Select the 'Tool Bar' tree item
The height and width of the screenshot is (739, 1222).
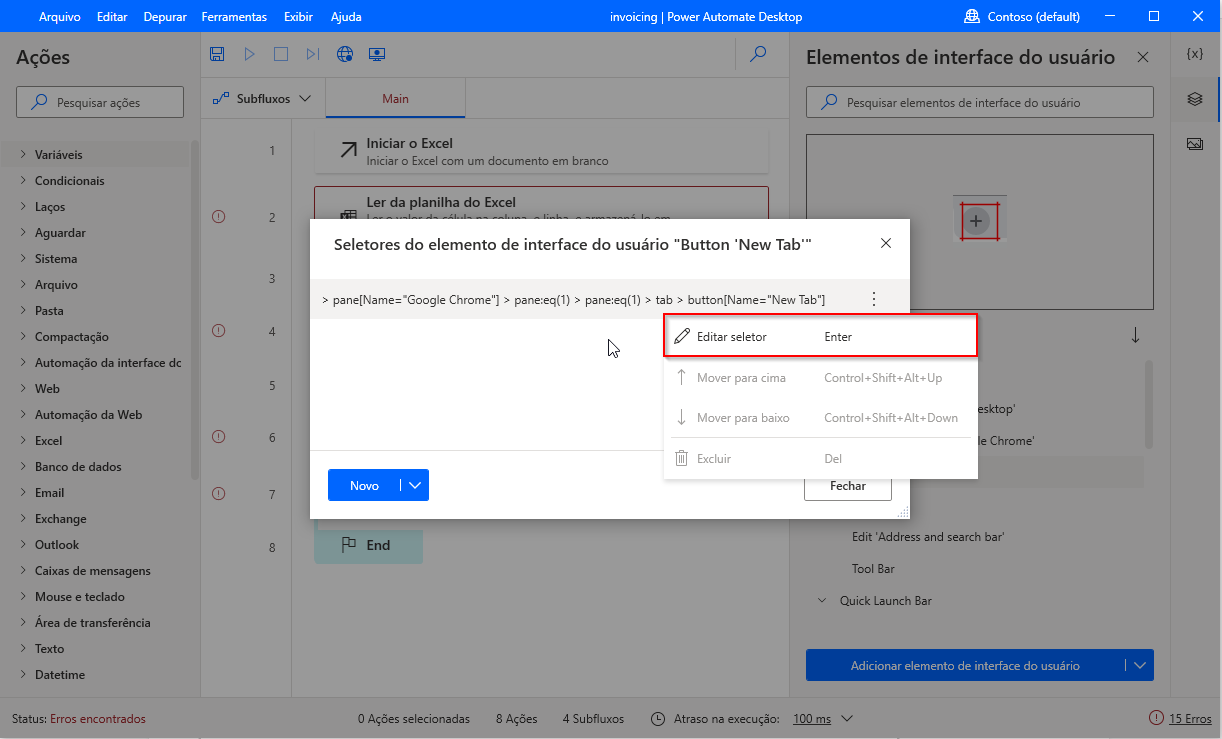coord(873,569)
